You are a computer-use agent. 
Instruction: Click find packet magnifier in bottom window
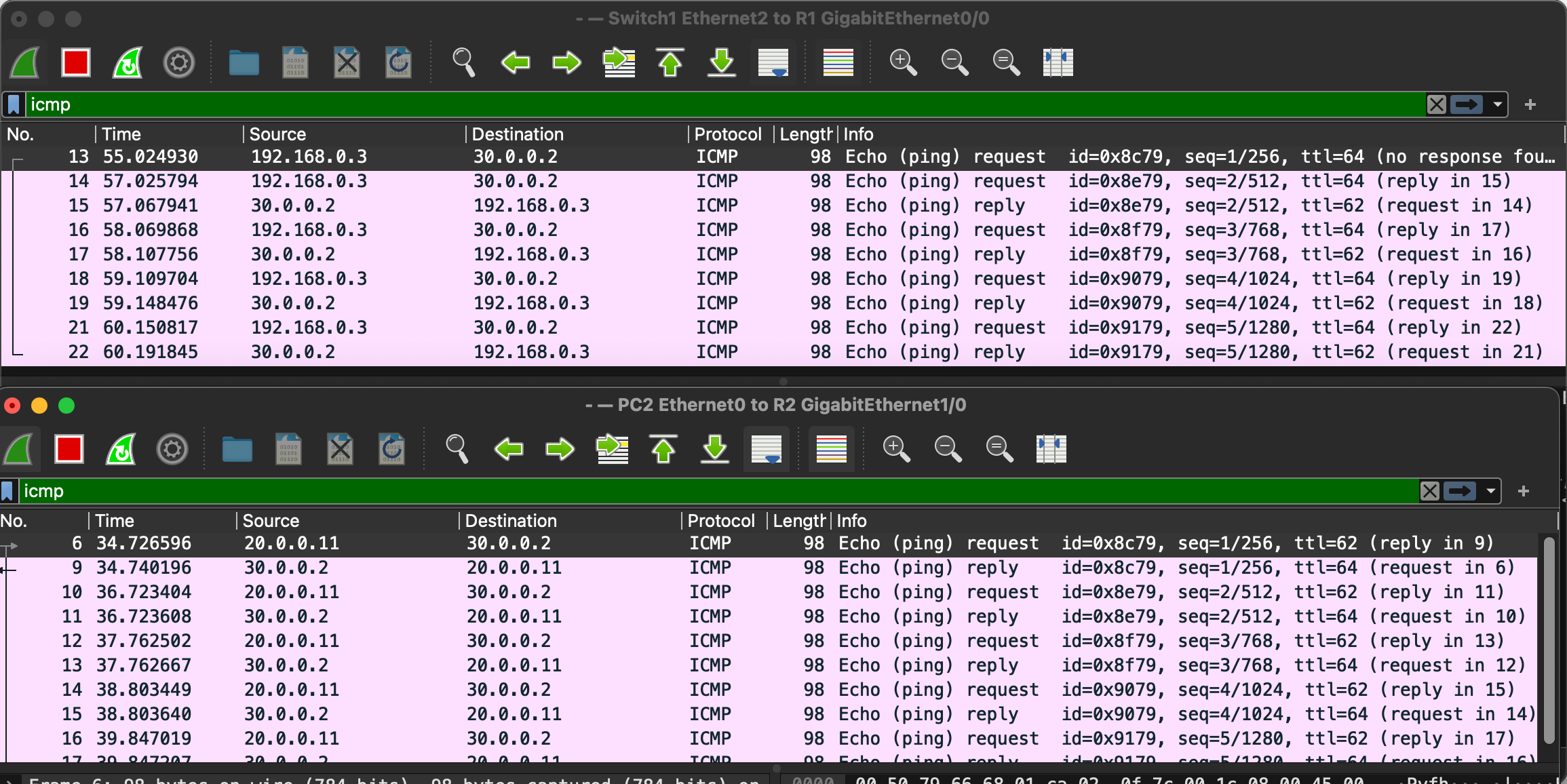pos(457,449)
